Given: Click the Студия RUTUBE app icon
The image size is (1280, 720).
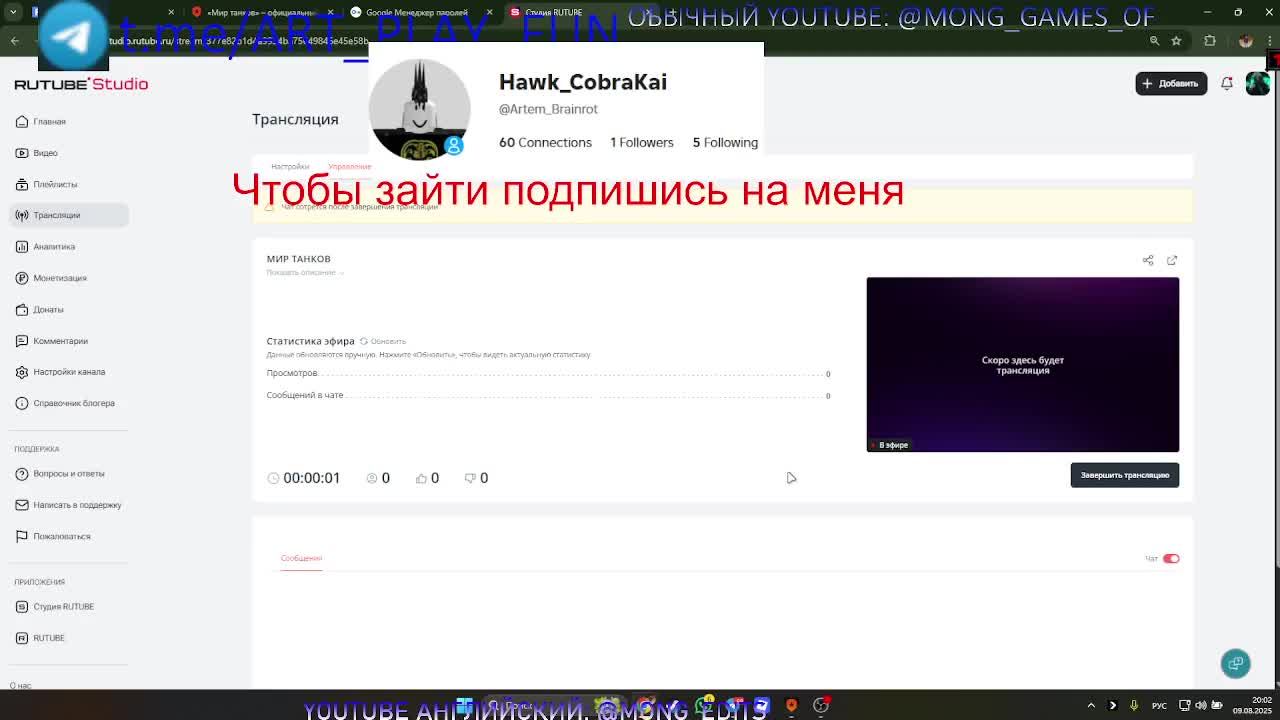Looking at the screenshot, I should click(x=22, y=607).
